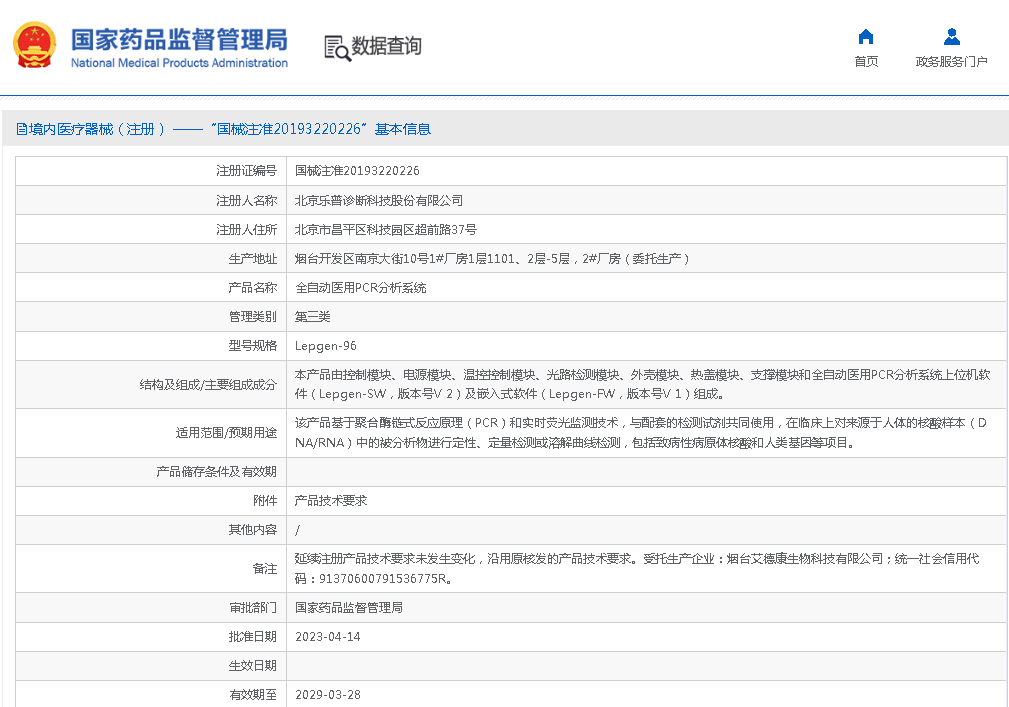Select registration number value 国械注准20193220226
This screenshot has height=707, width=1009.
[x=357, y=171]
